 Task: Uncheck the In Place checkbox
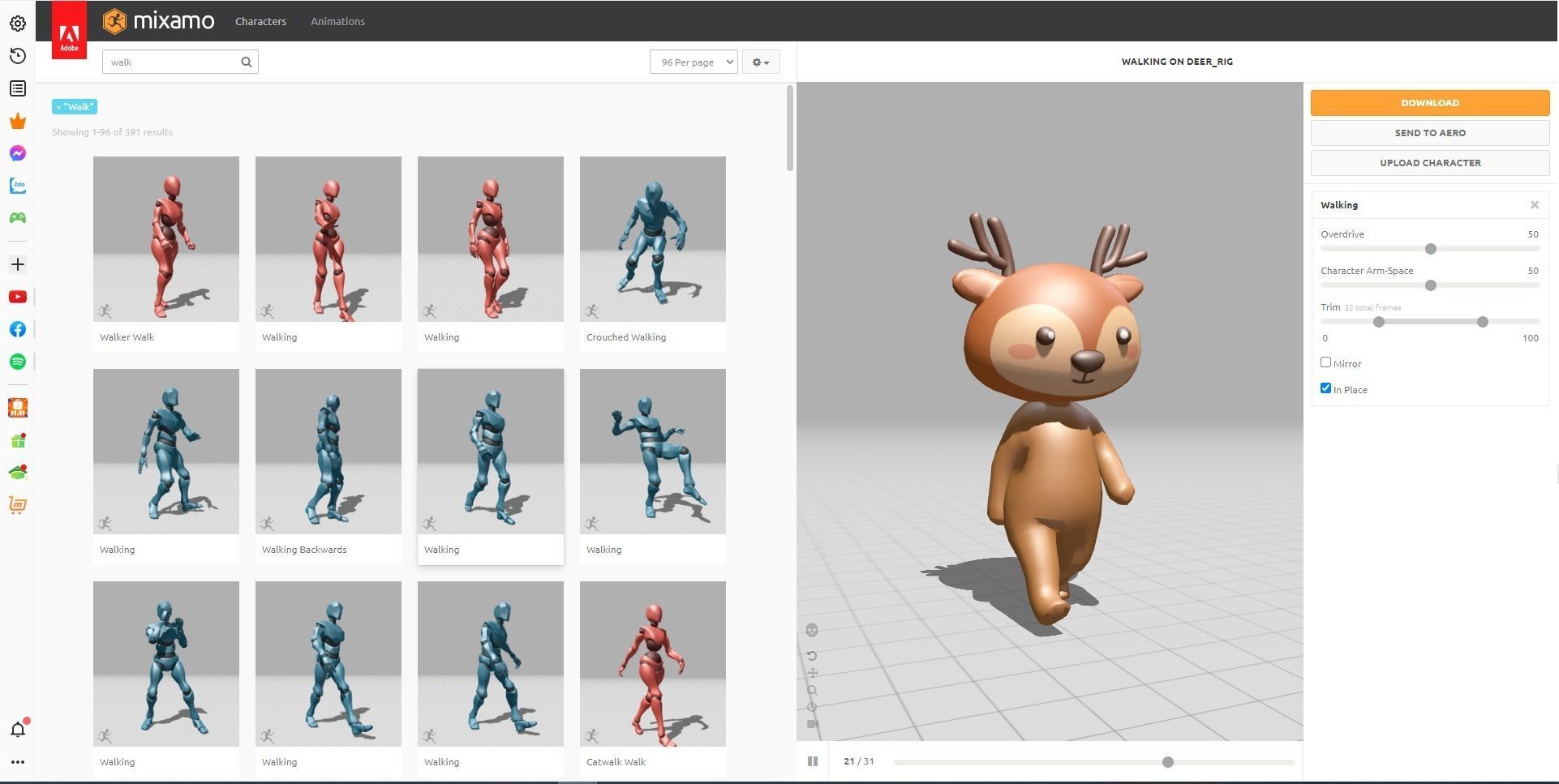(x=1325, y=388)
